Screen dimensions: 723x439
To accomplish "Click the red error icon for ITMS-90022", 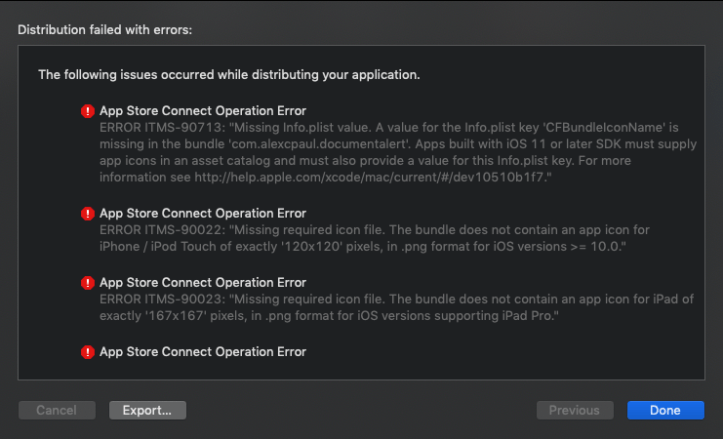I will click(x=88, y=213).
